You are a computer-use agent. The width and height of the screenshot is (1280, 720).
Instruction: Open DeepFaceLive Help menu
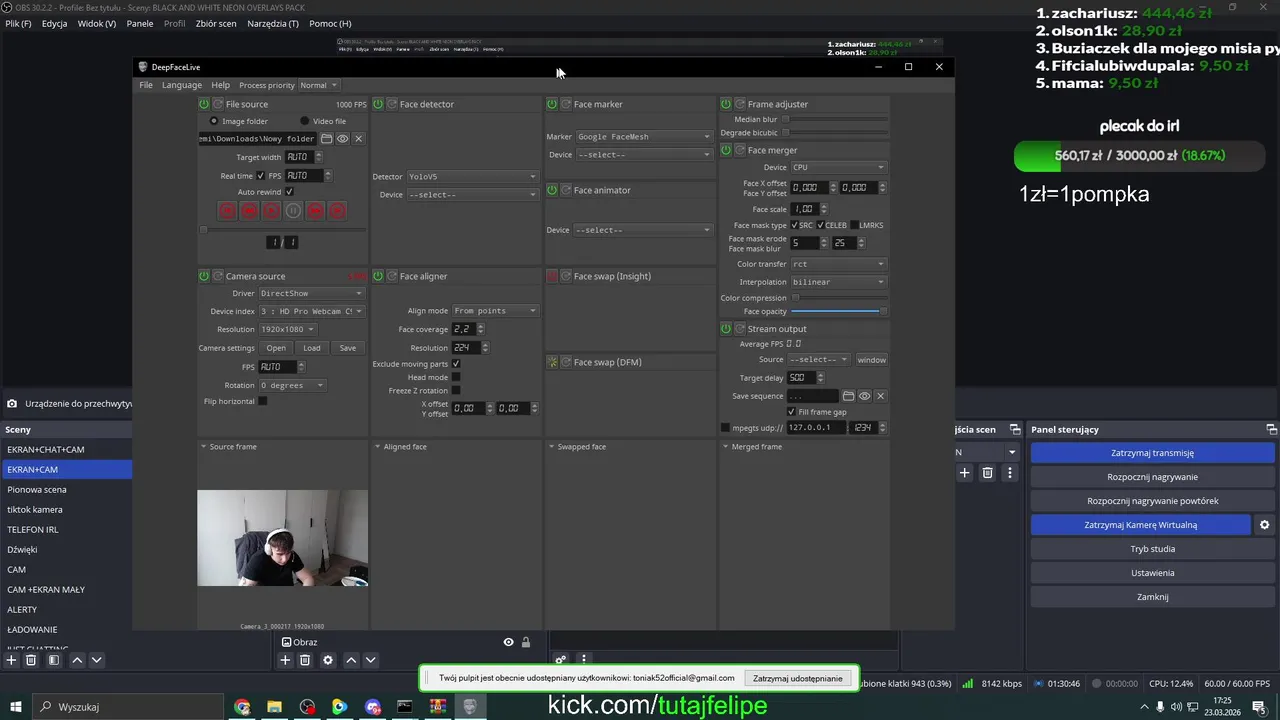click(x=220, y=85)
